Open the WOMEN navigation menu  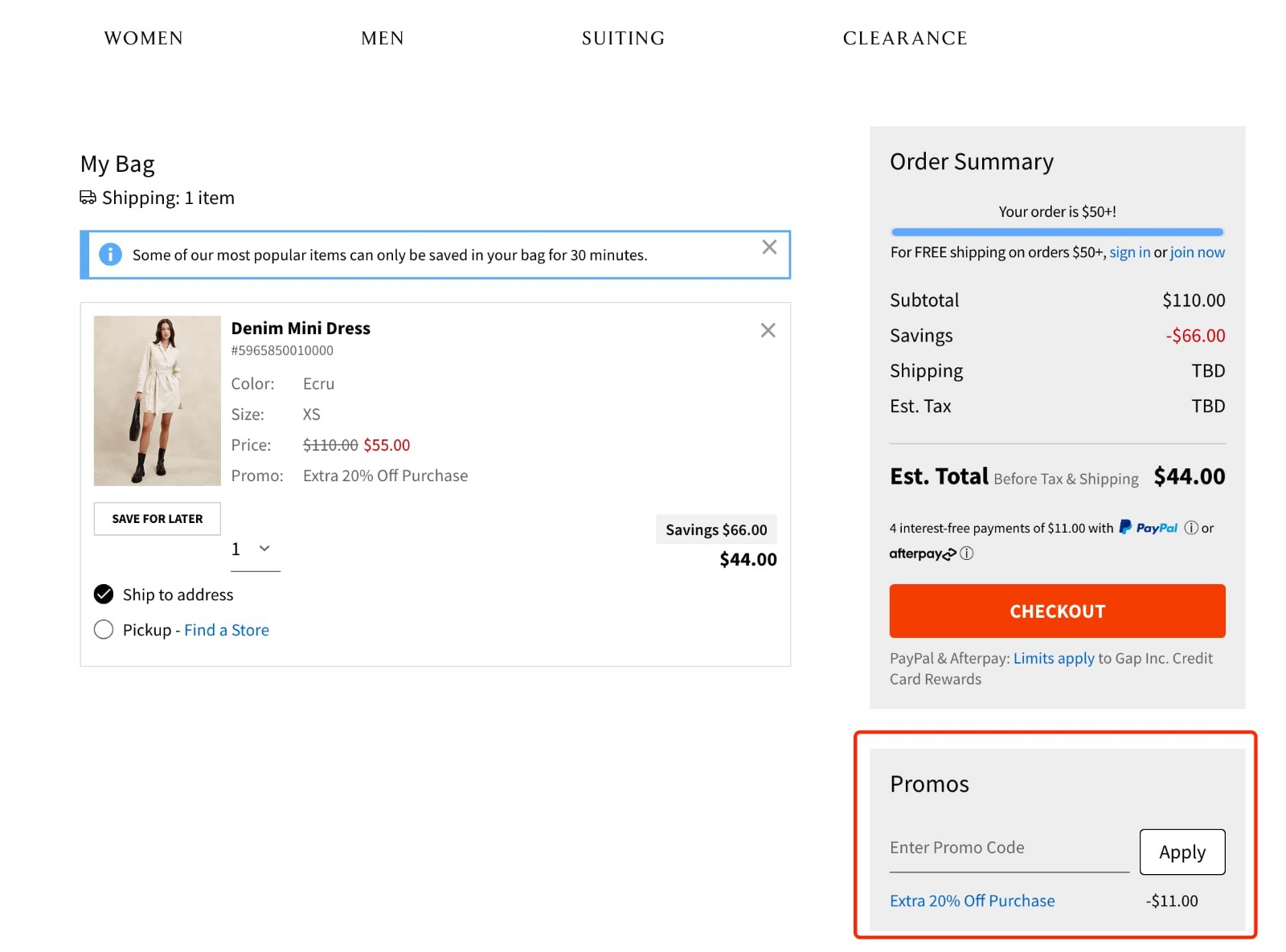[x=143, y=38]
